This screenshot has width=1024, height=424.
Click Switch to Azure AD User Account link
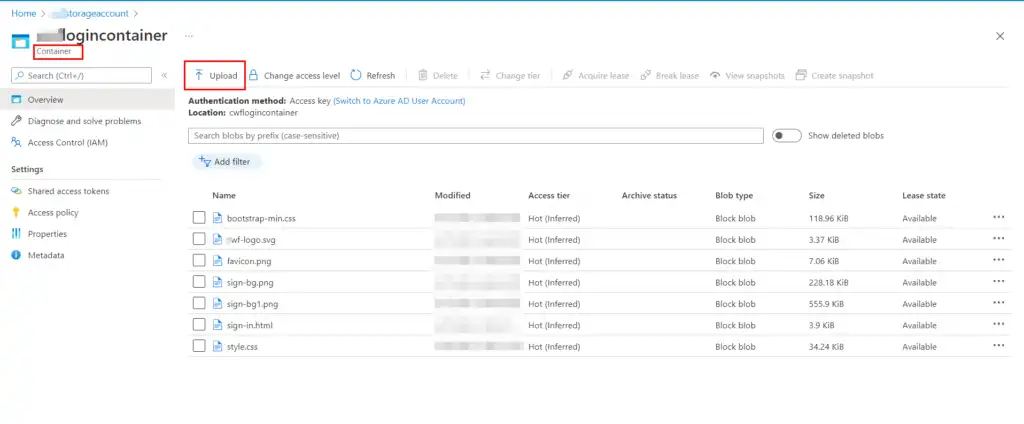click(x=399, y=101)
